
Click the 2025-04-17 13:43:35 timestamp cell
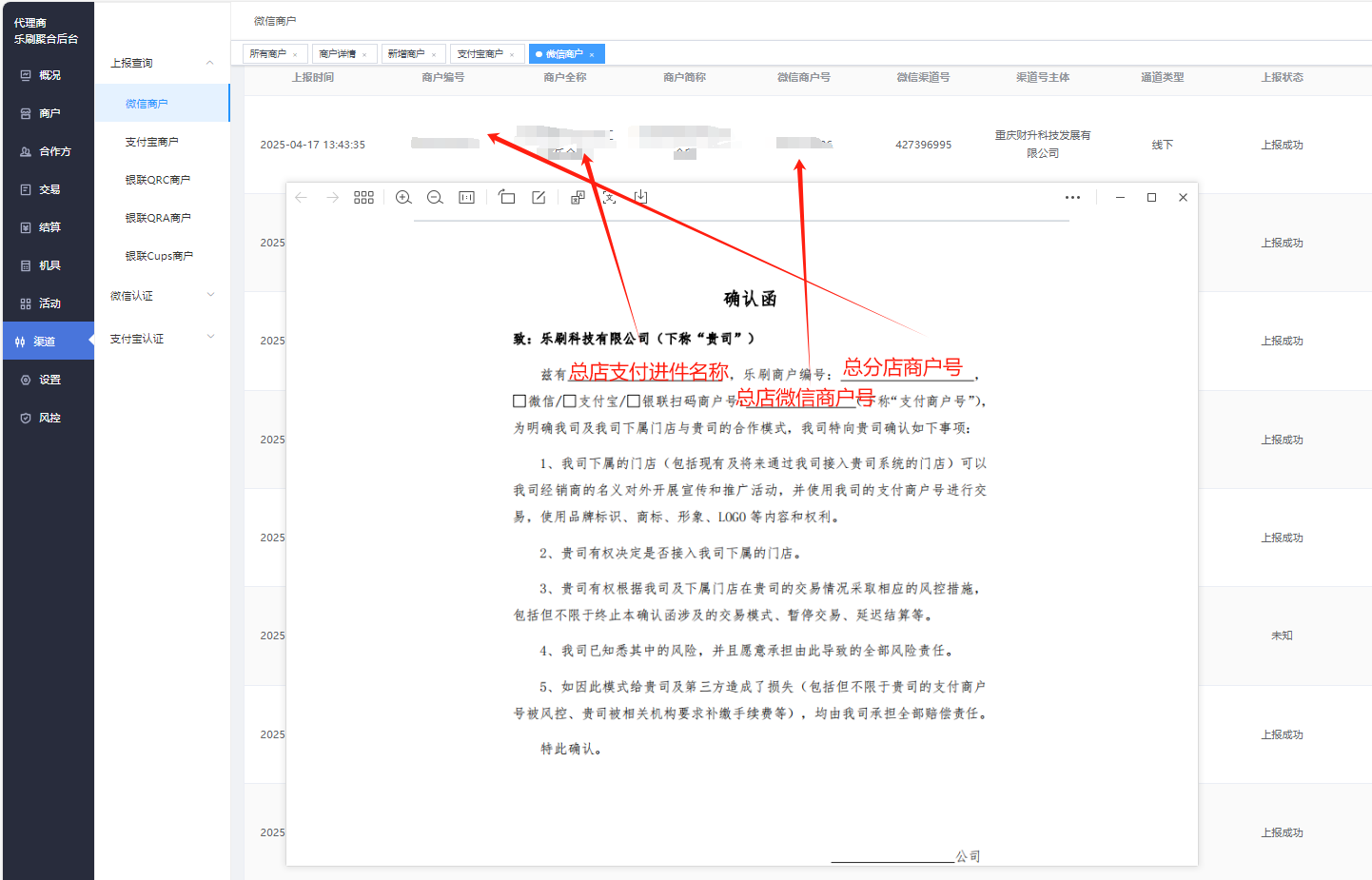click(x=313, y=145)
